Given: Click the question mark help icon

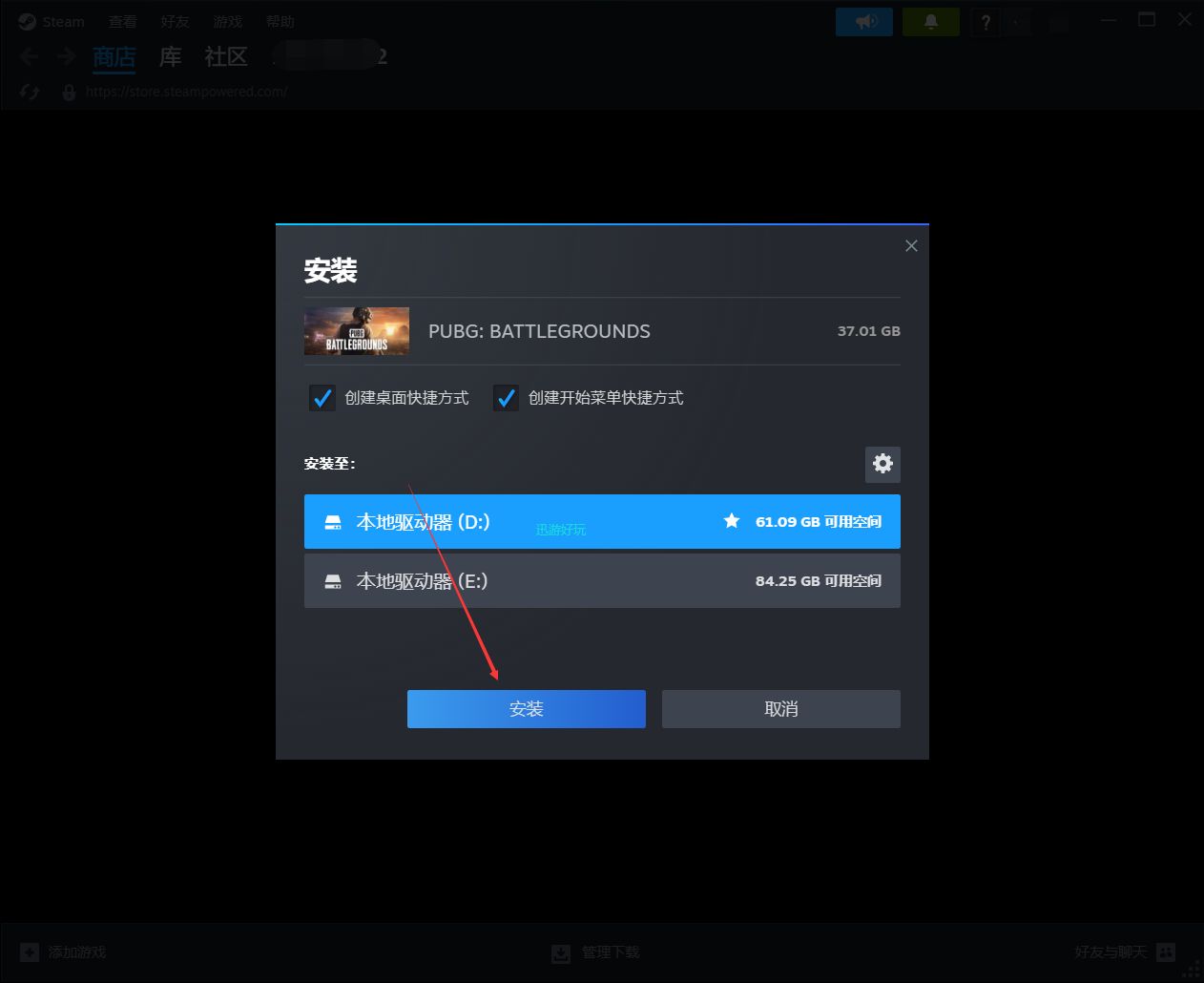Looking at the screenshot, I should (x=986, y=22).
